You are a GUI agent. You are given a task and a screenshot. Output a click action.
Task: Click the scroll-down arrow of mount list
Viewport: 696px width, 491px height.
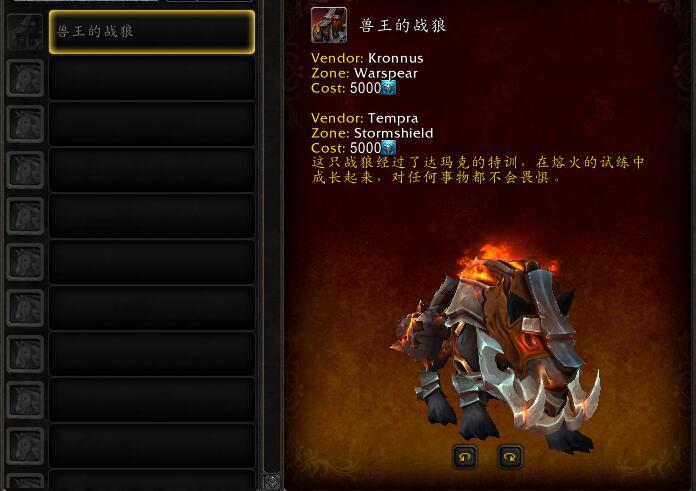(272, 480)
